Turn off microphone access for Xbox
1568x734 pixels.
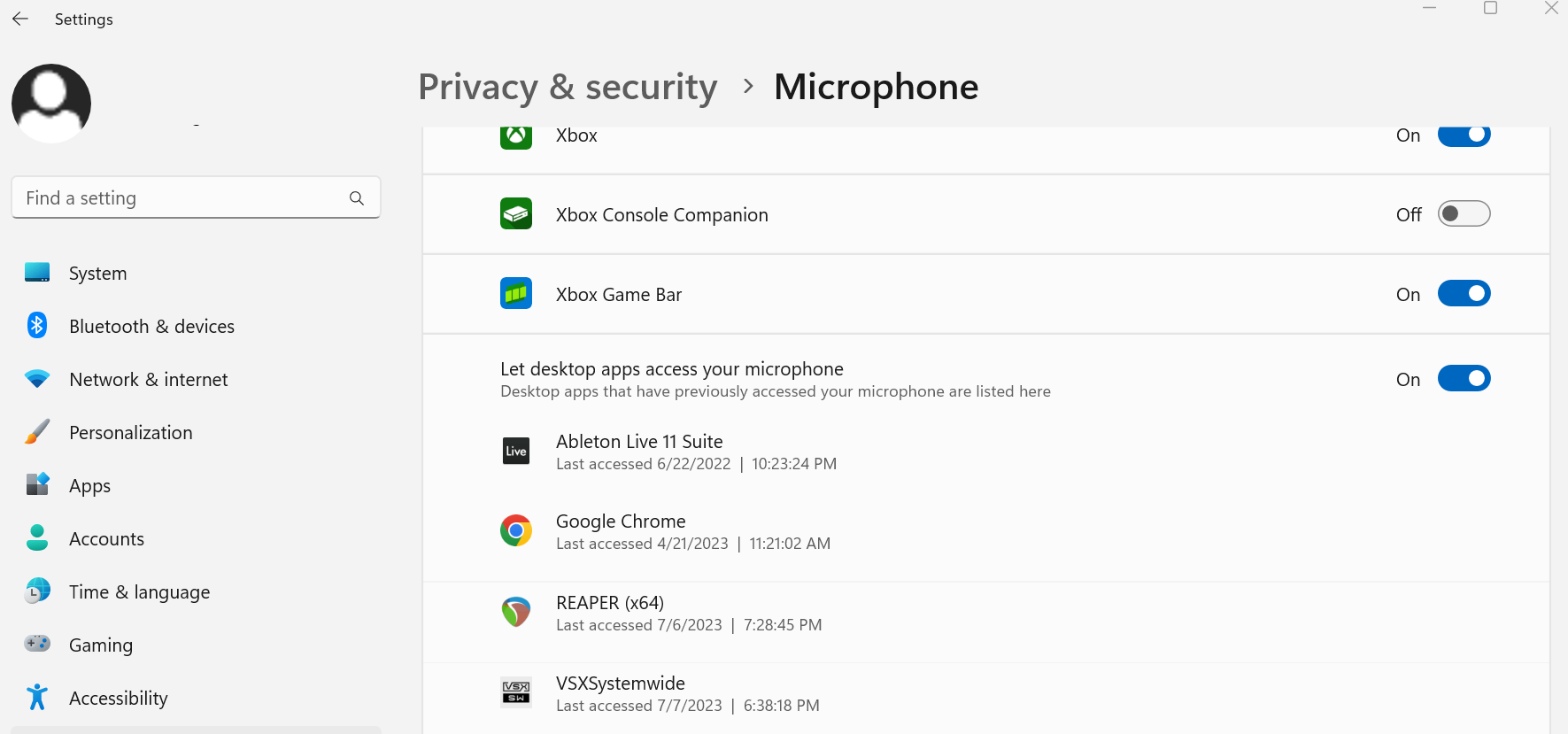coord(1464,135)
